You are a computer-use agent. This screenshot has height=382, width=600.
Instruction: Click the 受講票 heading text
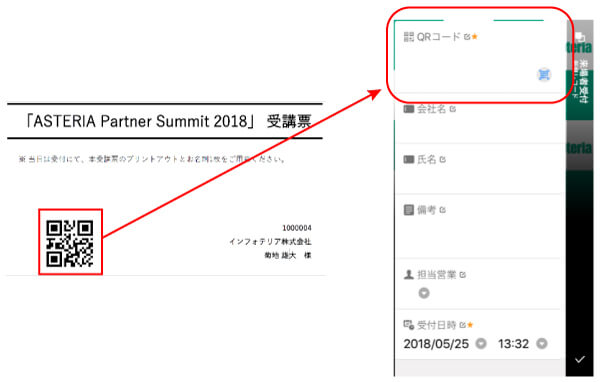[289, 121]
